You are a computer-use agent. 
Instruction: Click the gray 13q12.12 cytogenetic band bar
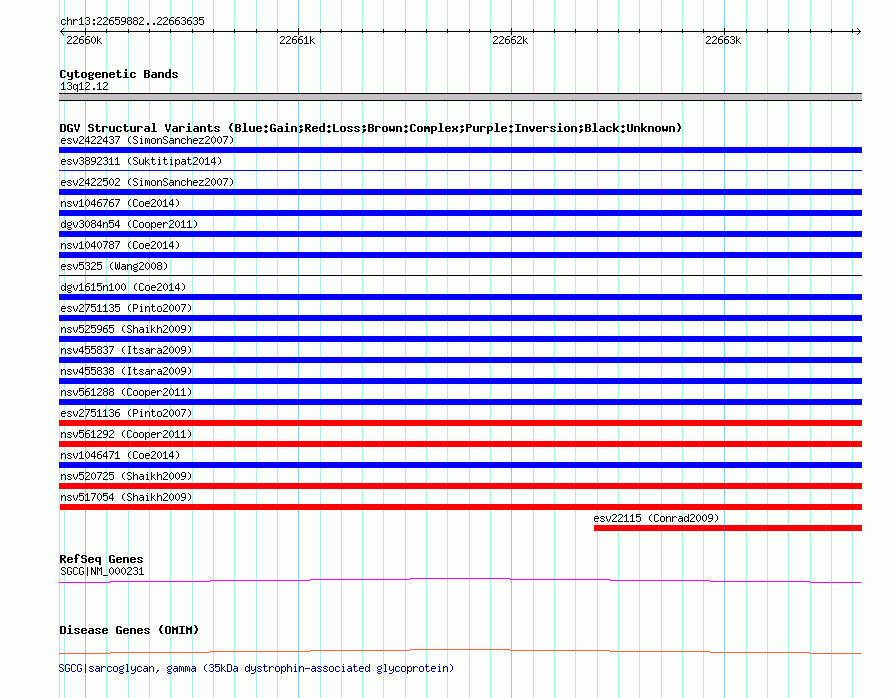coord(460,97)
